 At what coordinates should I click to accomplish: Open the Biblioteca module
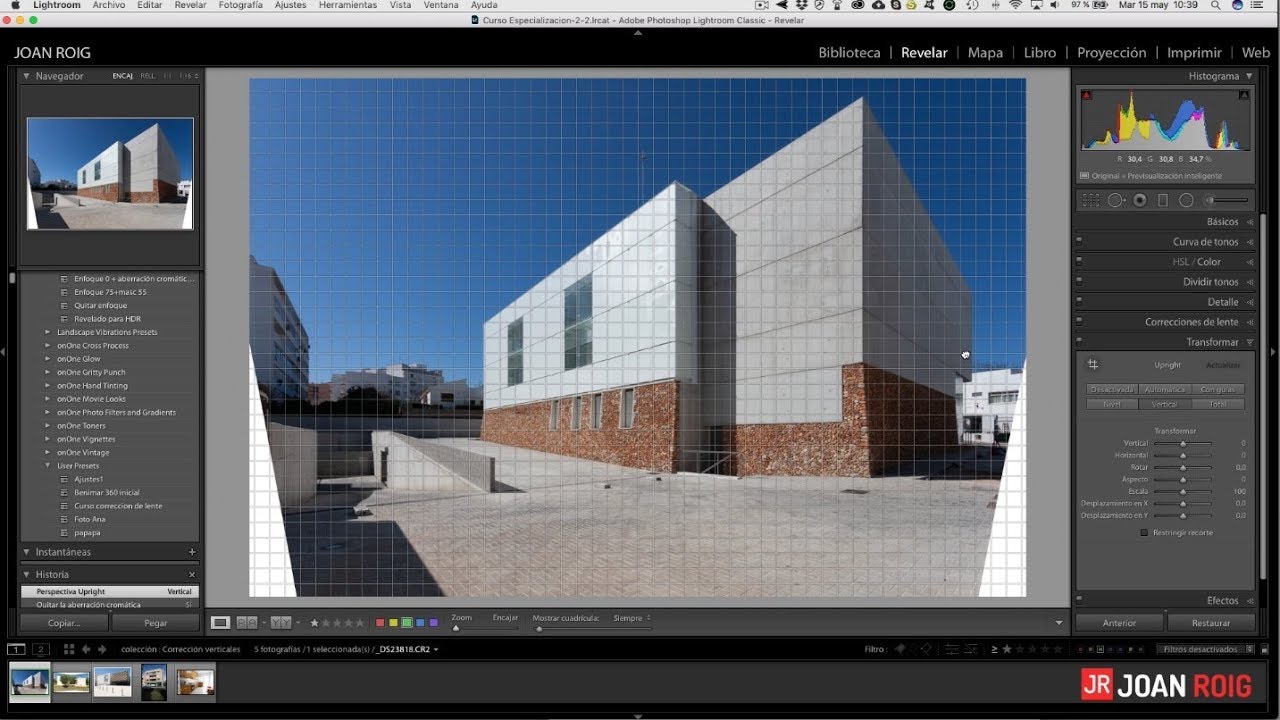pyautogui.click(x=849, y=53)
